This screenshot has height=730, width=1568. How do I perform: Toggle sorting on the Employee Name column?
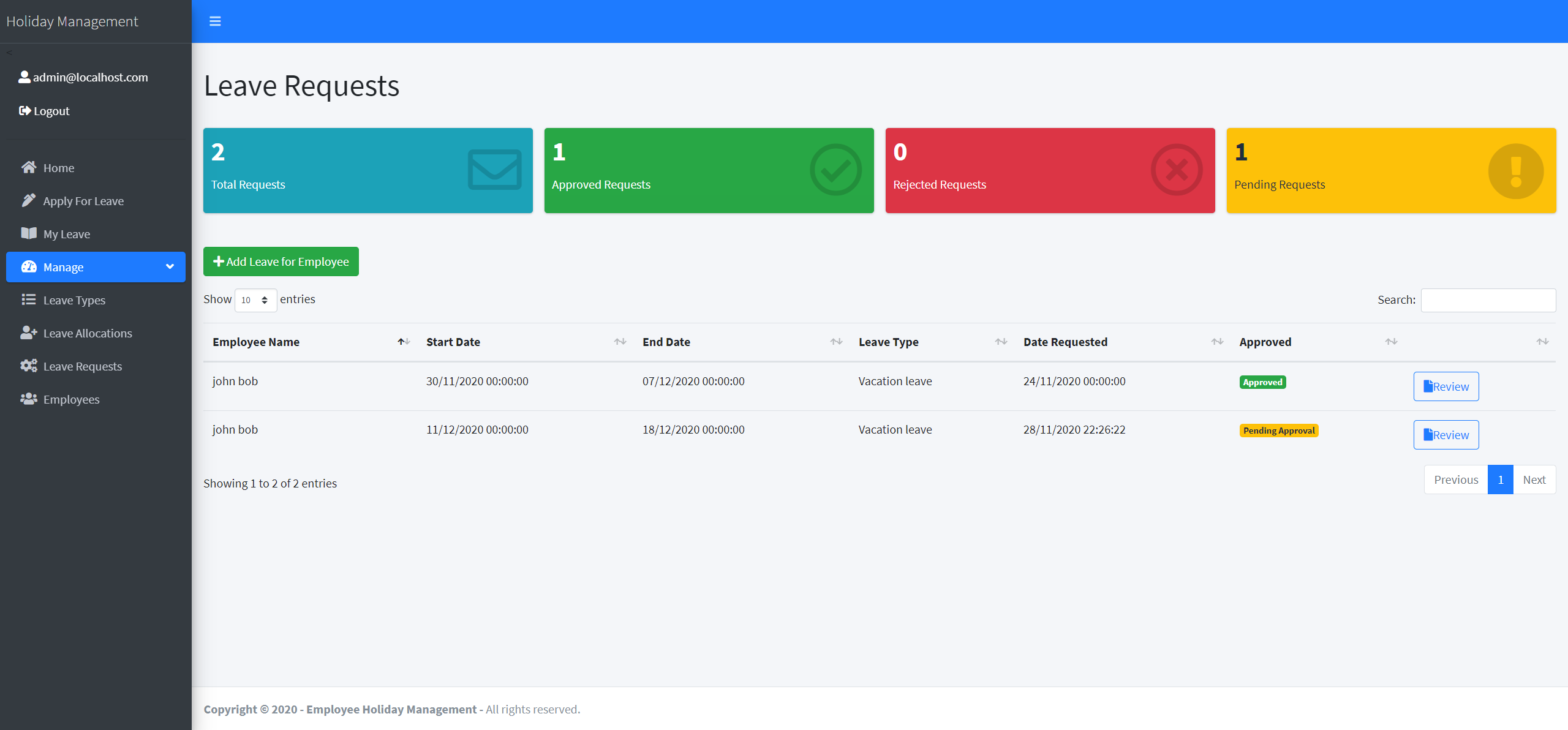pyautogui.click(x=403, y=342)
